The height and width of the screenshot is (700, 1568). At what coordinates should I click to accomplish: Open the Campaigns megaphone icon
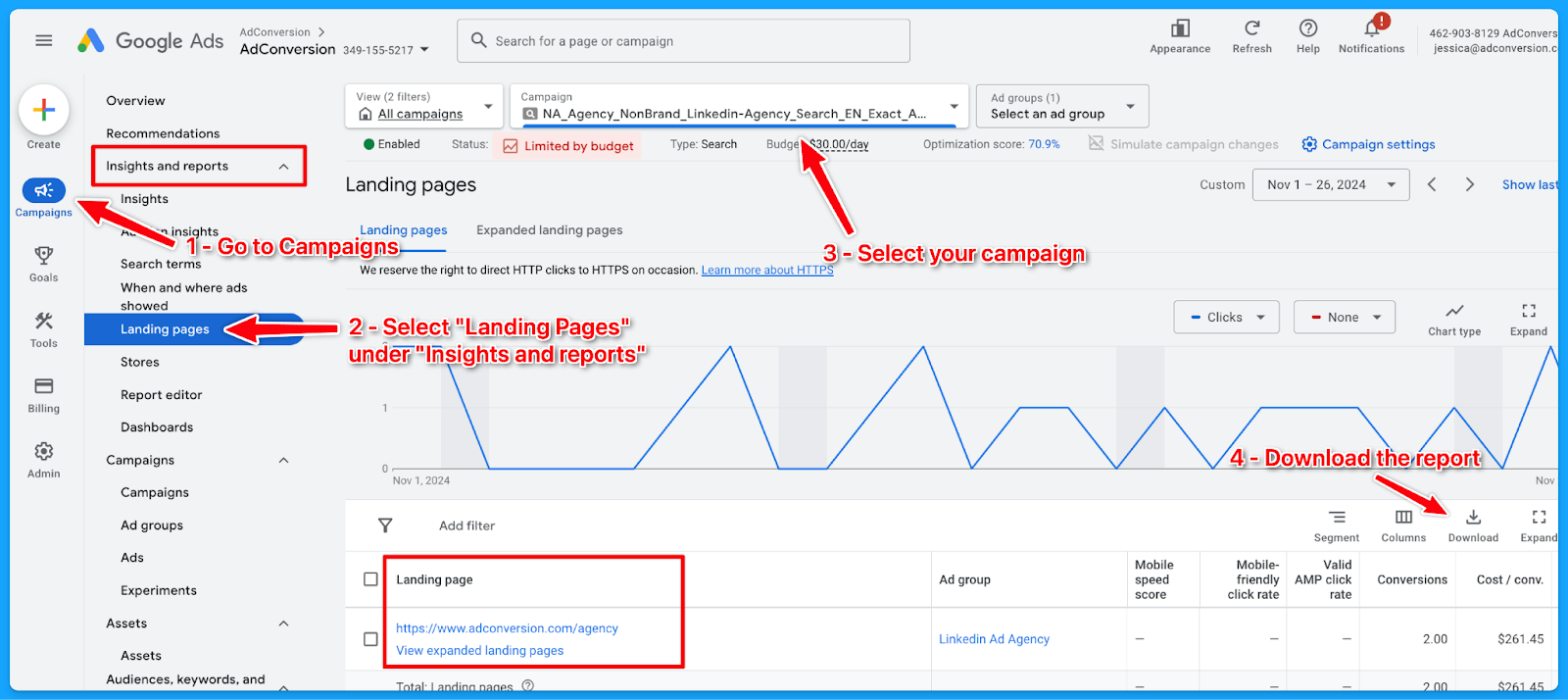(44, 190)
